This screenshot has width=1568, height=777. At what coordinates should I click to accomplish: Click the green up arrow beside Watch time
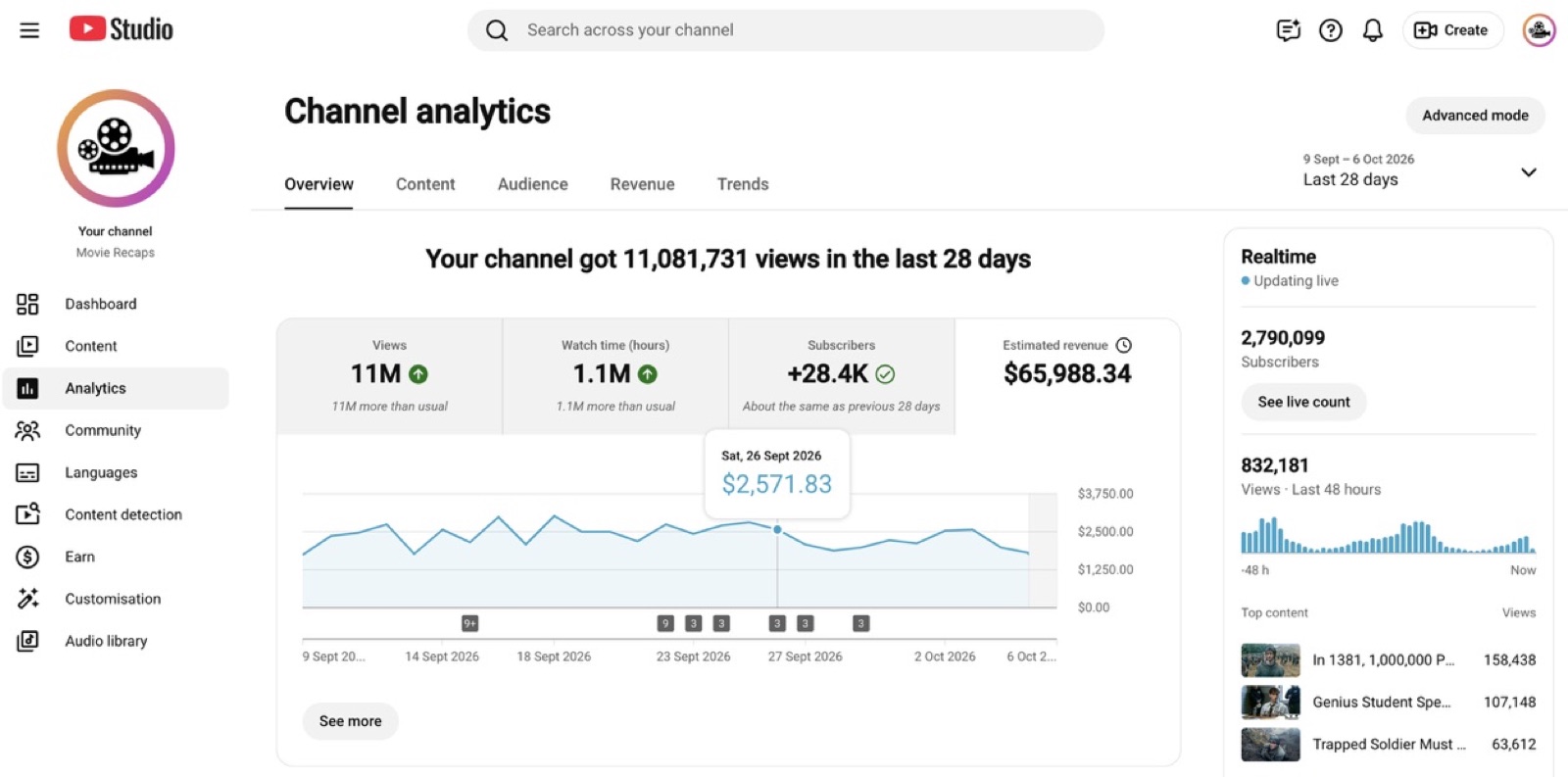coord(648,374)
